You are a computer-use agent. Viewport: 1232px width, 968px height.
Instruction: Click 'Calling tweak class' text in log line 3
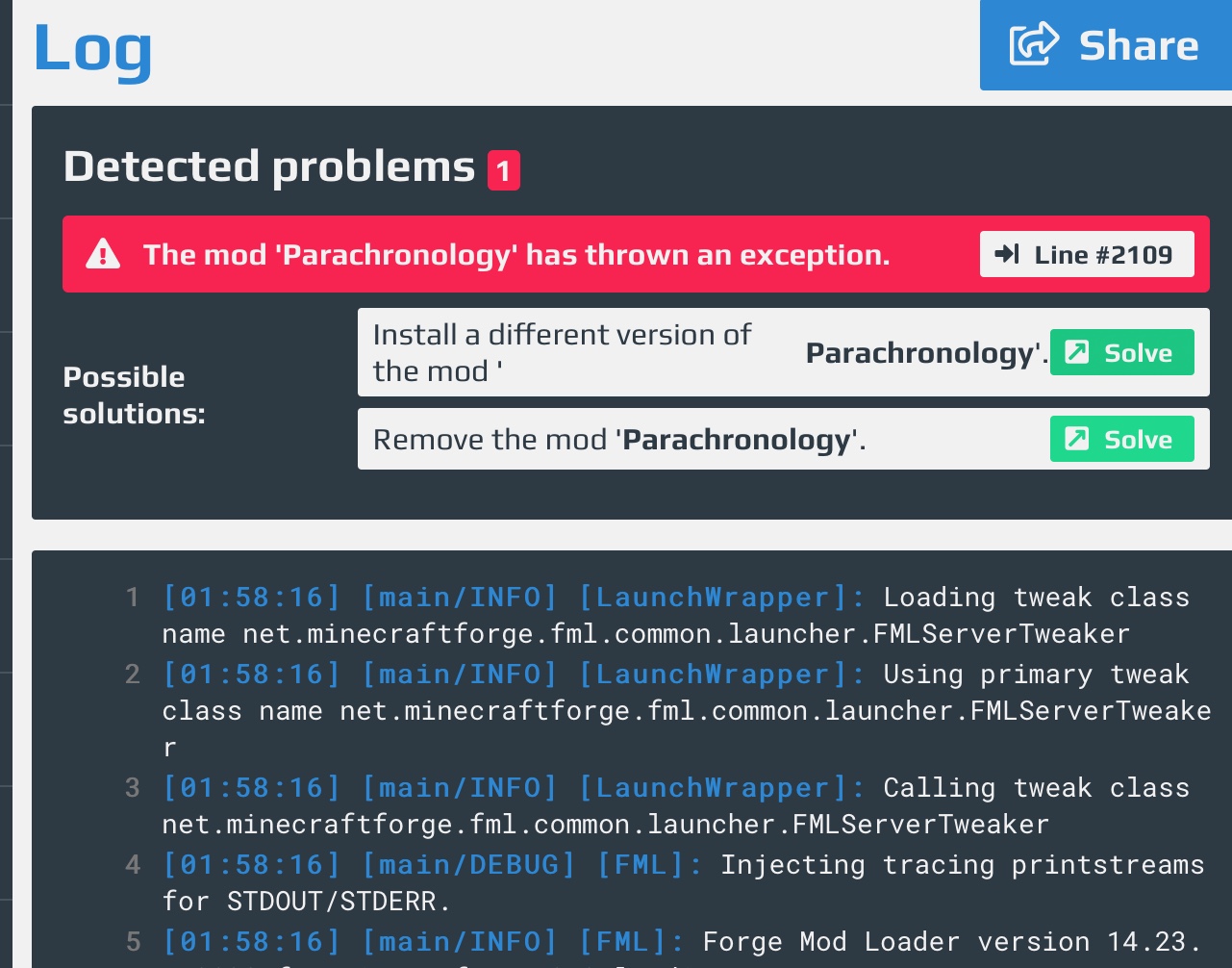(1036, 788)
